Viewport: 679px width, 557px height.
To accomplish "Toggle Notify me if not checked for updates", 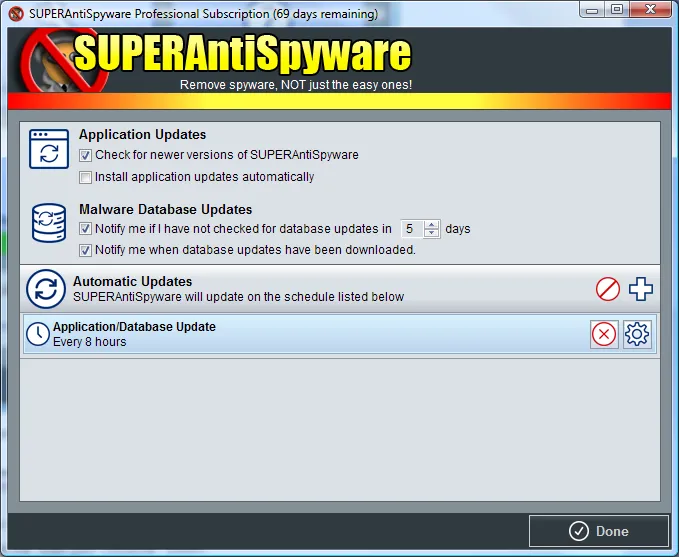I will tap(86, 229).
